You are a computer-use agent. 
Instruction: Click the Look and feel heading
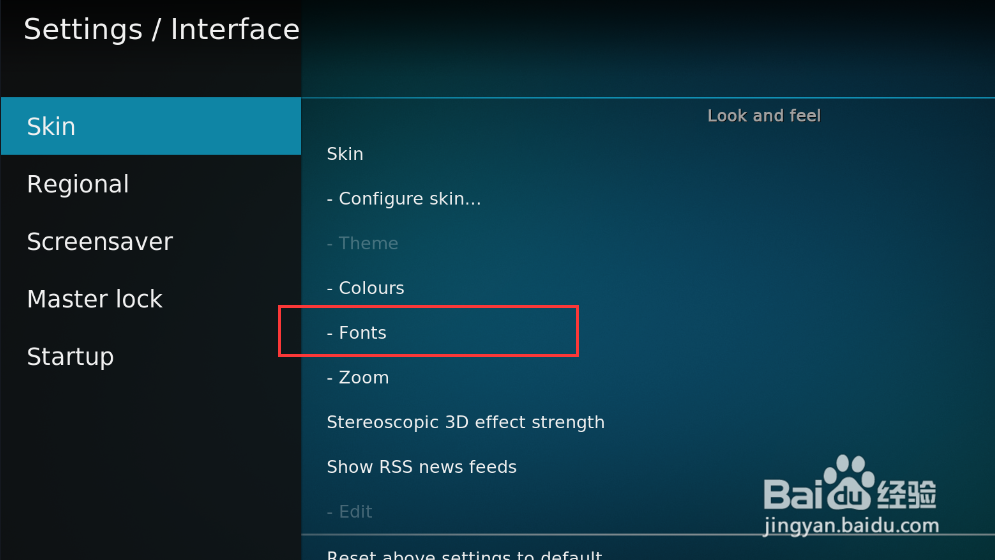(x=763, y=116)
